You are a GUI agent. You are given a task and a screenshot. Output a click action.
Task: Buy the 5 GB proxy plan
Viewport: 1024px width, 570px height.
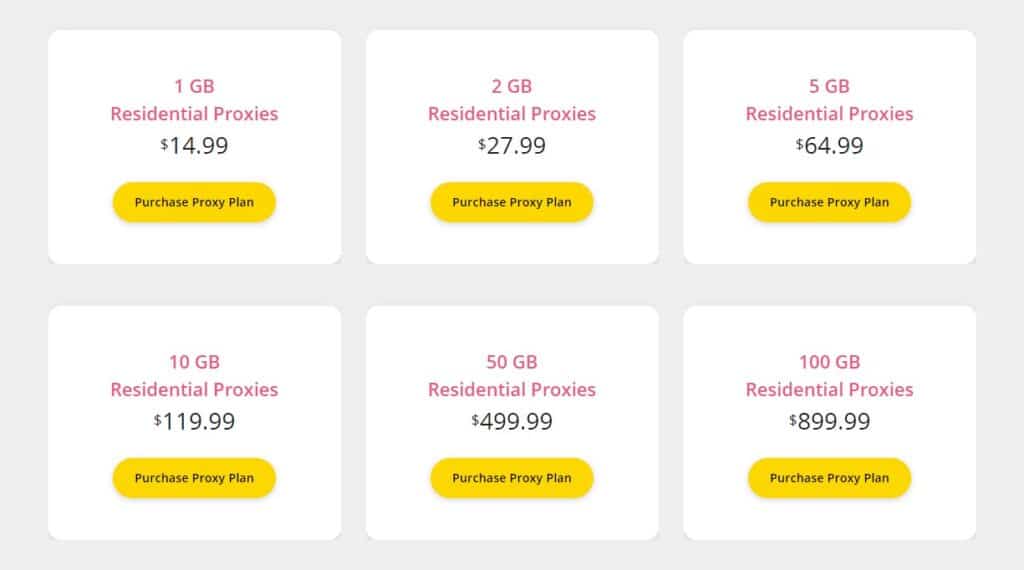pos(829,202)
